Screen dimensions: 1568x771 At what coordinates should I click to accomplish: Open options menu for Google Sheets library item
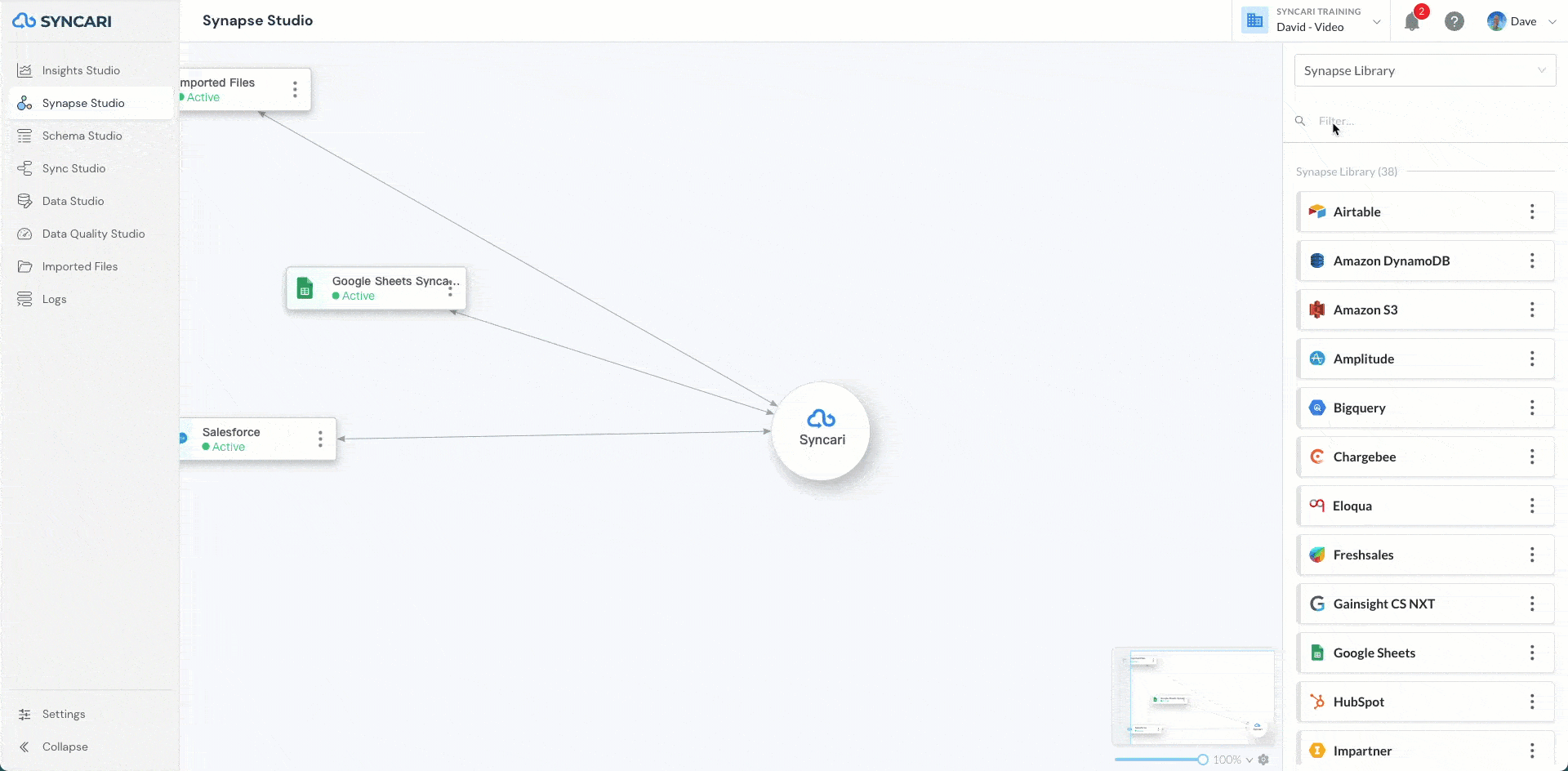pyautogui.click(x=1532, y=653)
